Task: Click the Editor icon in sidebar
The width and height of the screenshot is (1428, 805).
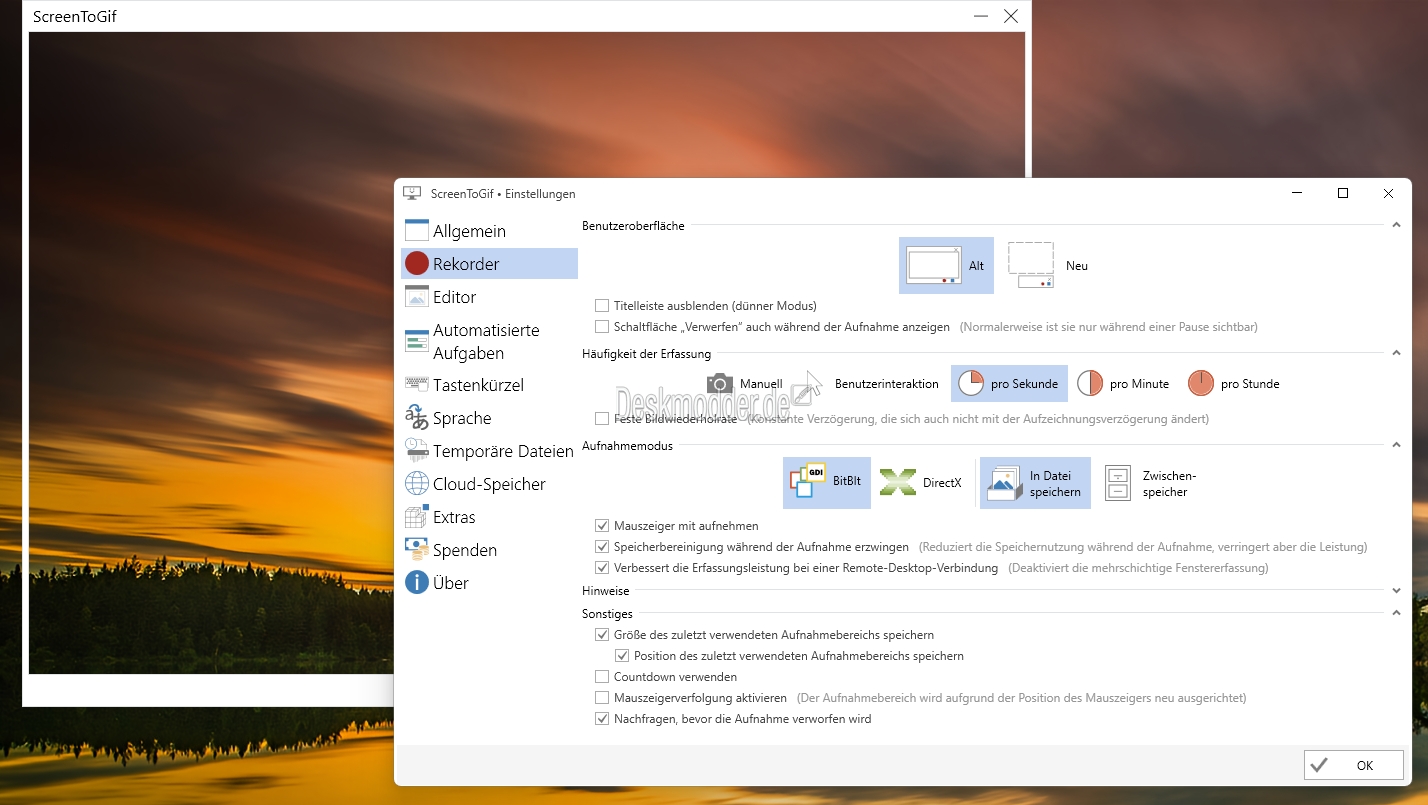Action: click(x=417, y=297)
